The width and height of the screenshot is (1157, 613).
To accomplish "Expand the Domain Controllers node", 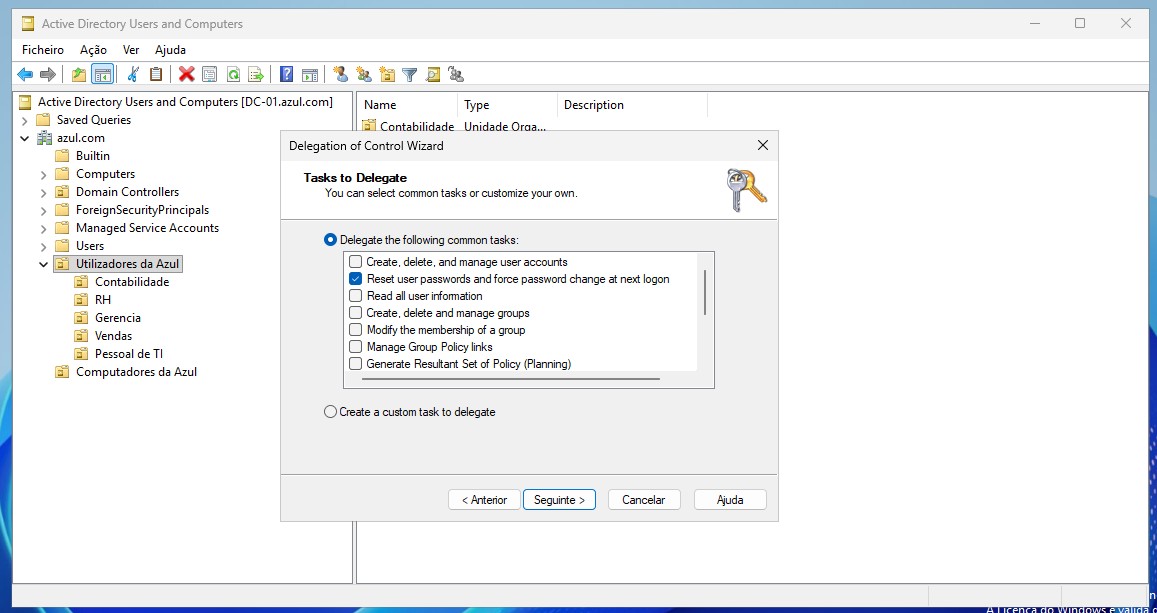I will point(44,192).
